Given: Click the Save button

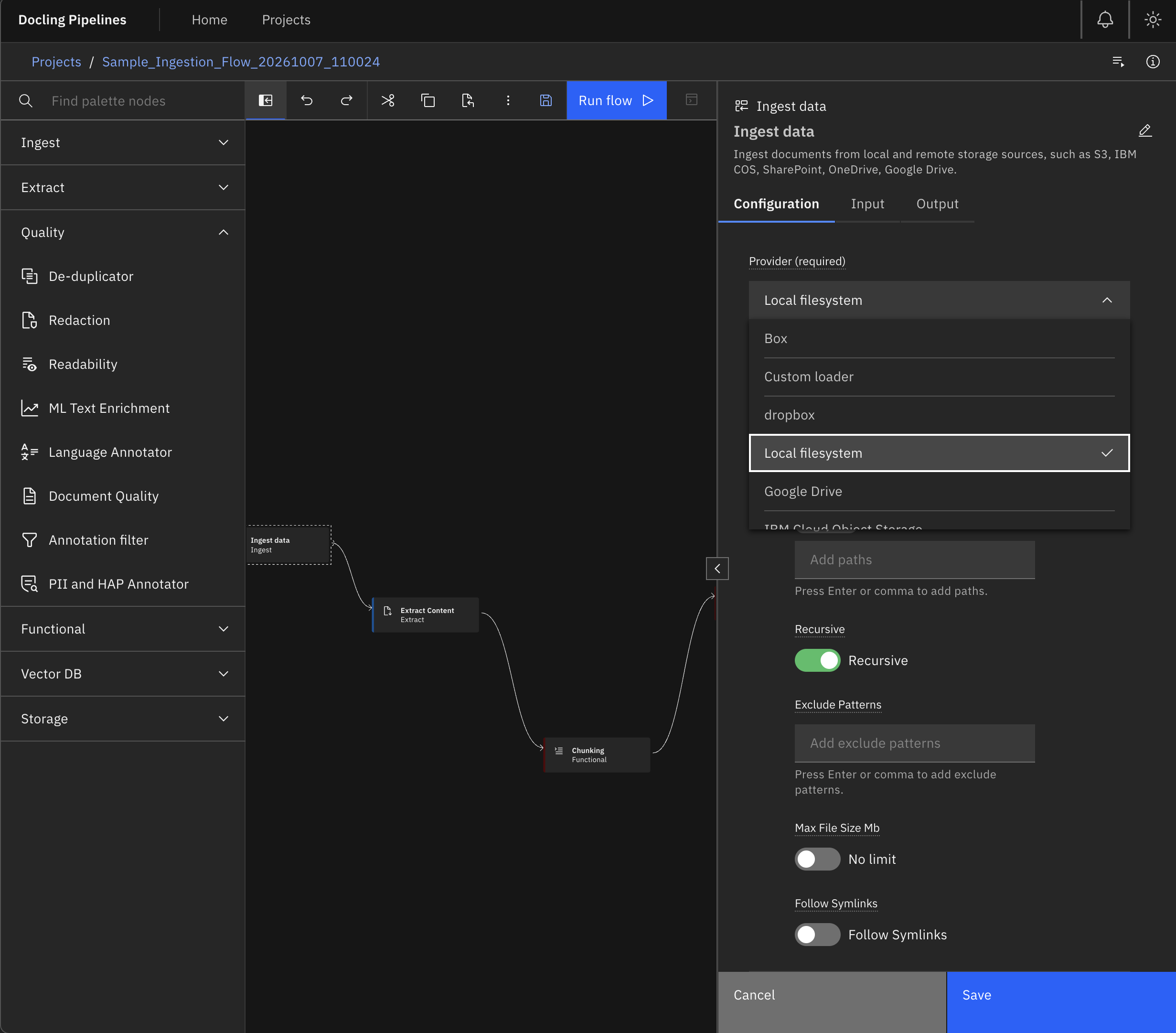Looking at the screenshot, I should pos(1061,1001).
